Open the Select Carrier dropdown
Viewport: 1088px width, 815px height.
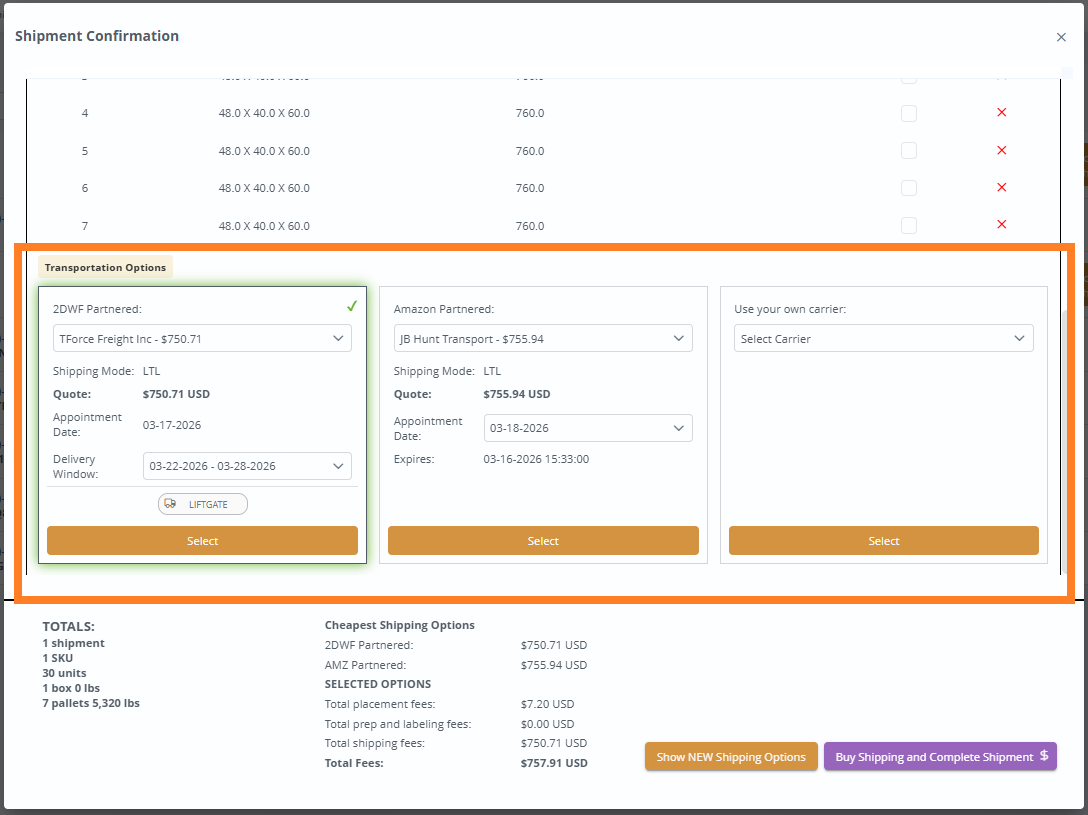click(883, 339)
